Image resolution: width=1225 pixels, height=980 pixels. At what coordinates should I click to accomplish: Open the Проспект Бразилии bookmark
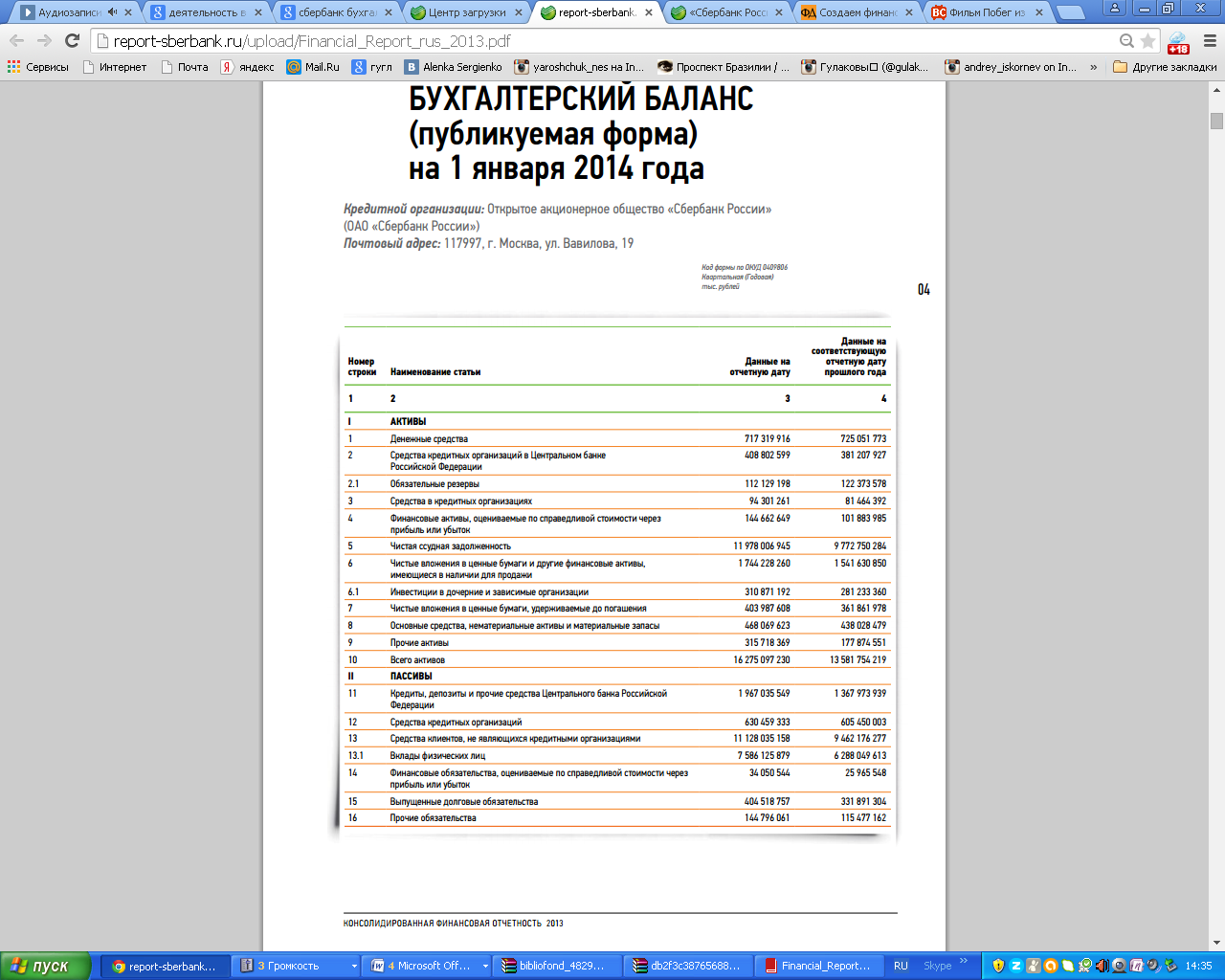tap(724, 67)
